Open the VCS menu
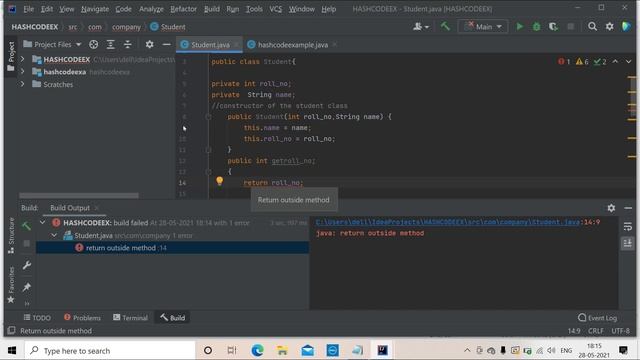This screenshot has width=640, height=360. [x=276, y=9]
